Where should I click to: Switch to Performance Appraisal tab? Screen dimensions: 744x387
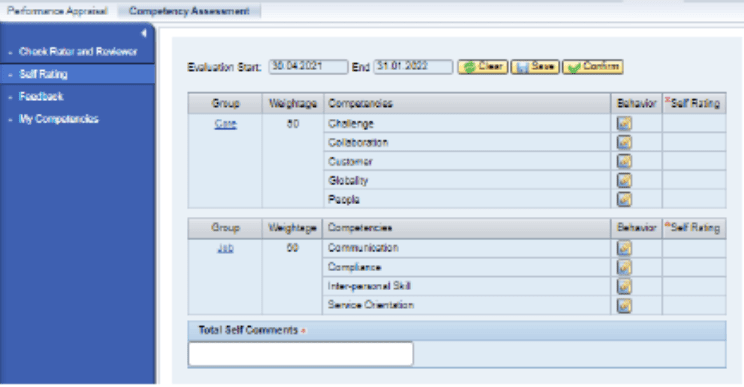click(57, 11)
